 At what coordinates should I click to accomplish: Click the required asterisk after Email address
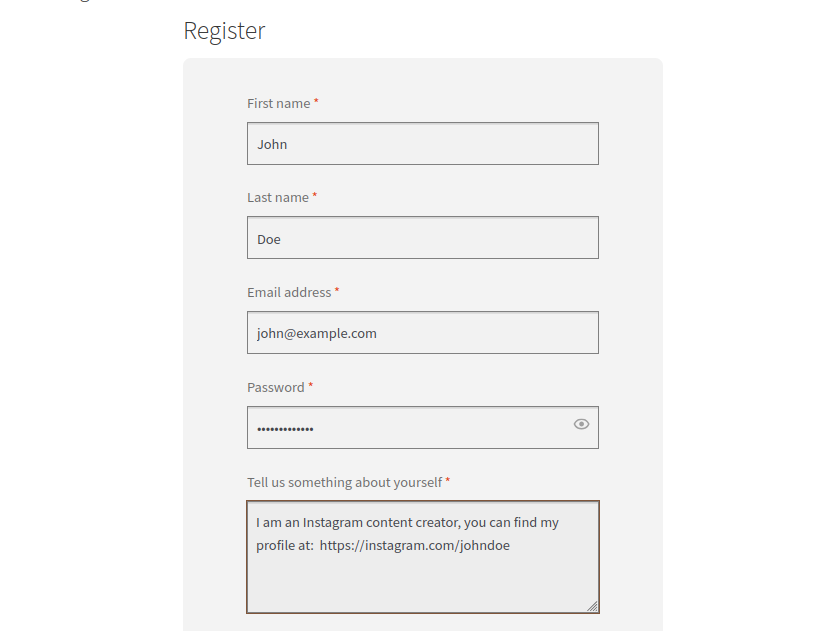click(x=337, y=290)
